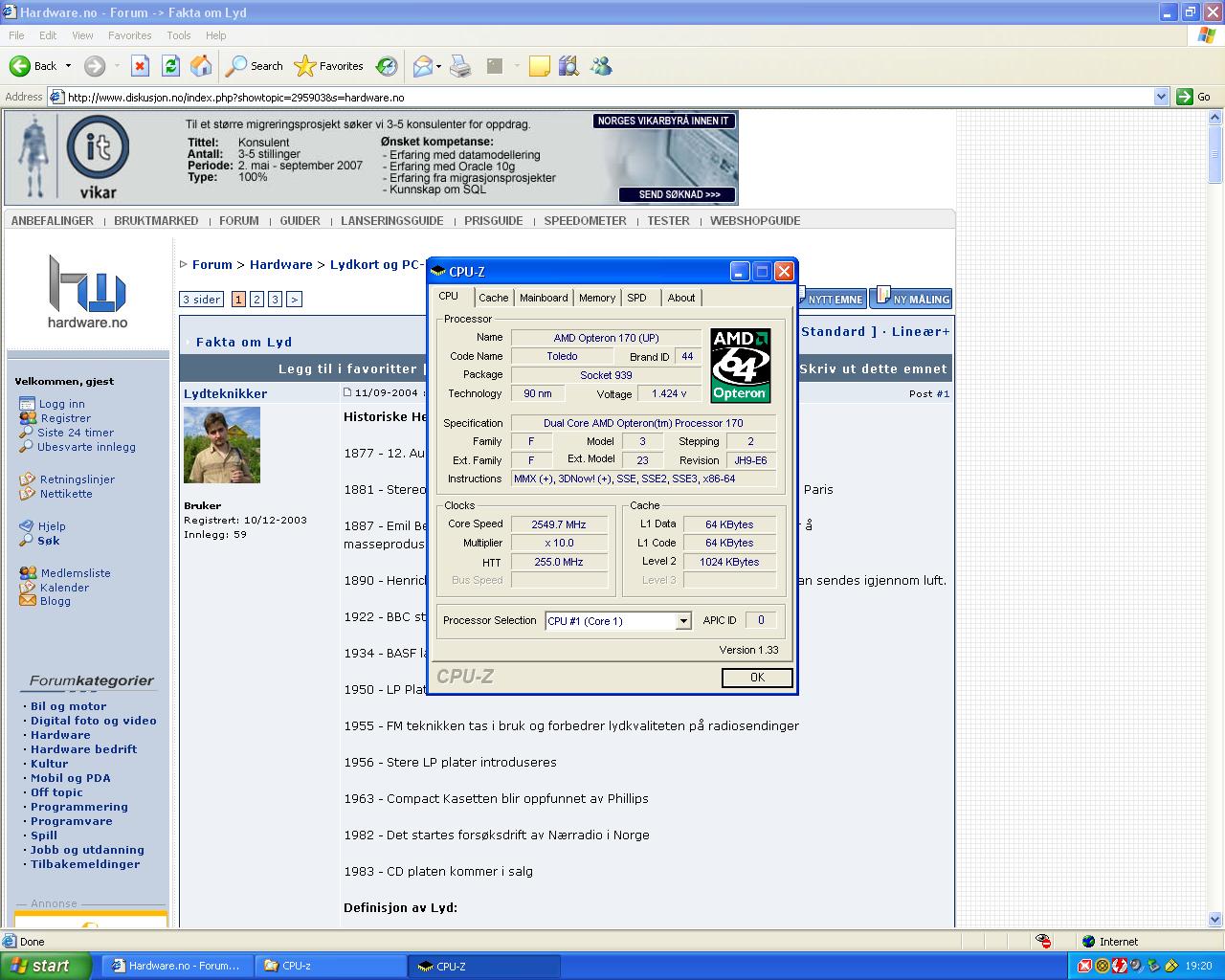Switch to the Cache tab in CPU-Z

tap(494, 298)
